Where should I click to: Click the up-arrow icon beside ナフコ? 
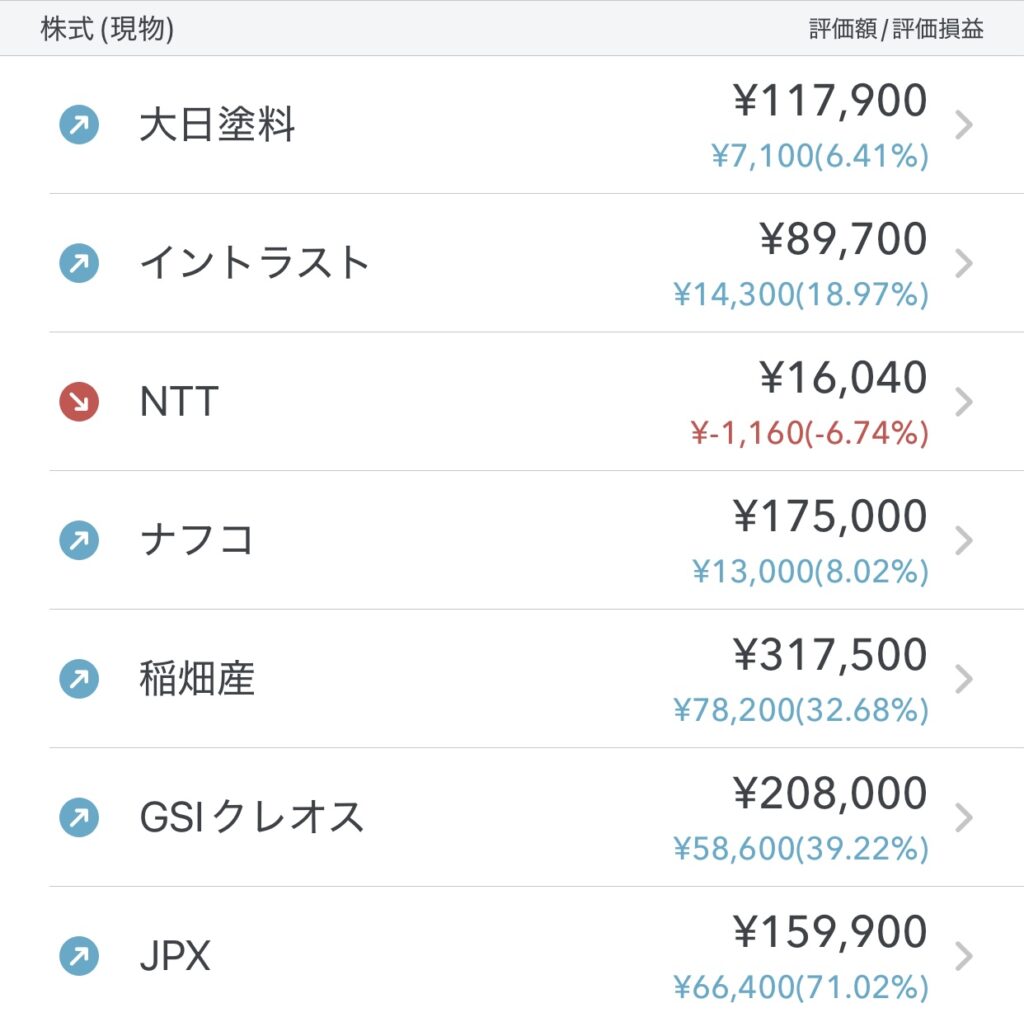point(79,541)
